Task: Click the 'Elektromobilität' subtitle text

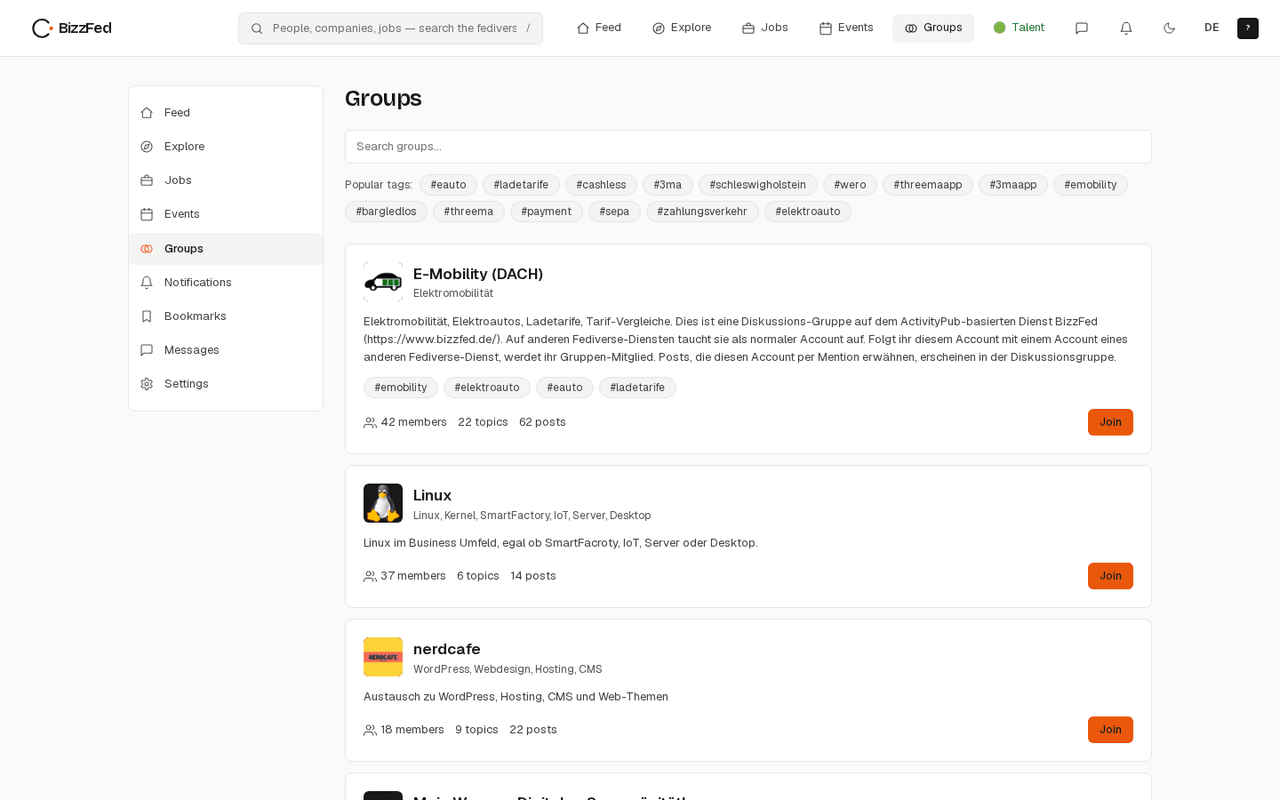Action: [x=453, y=294]
